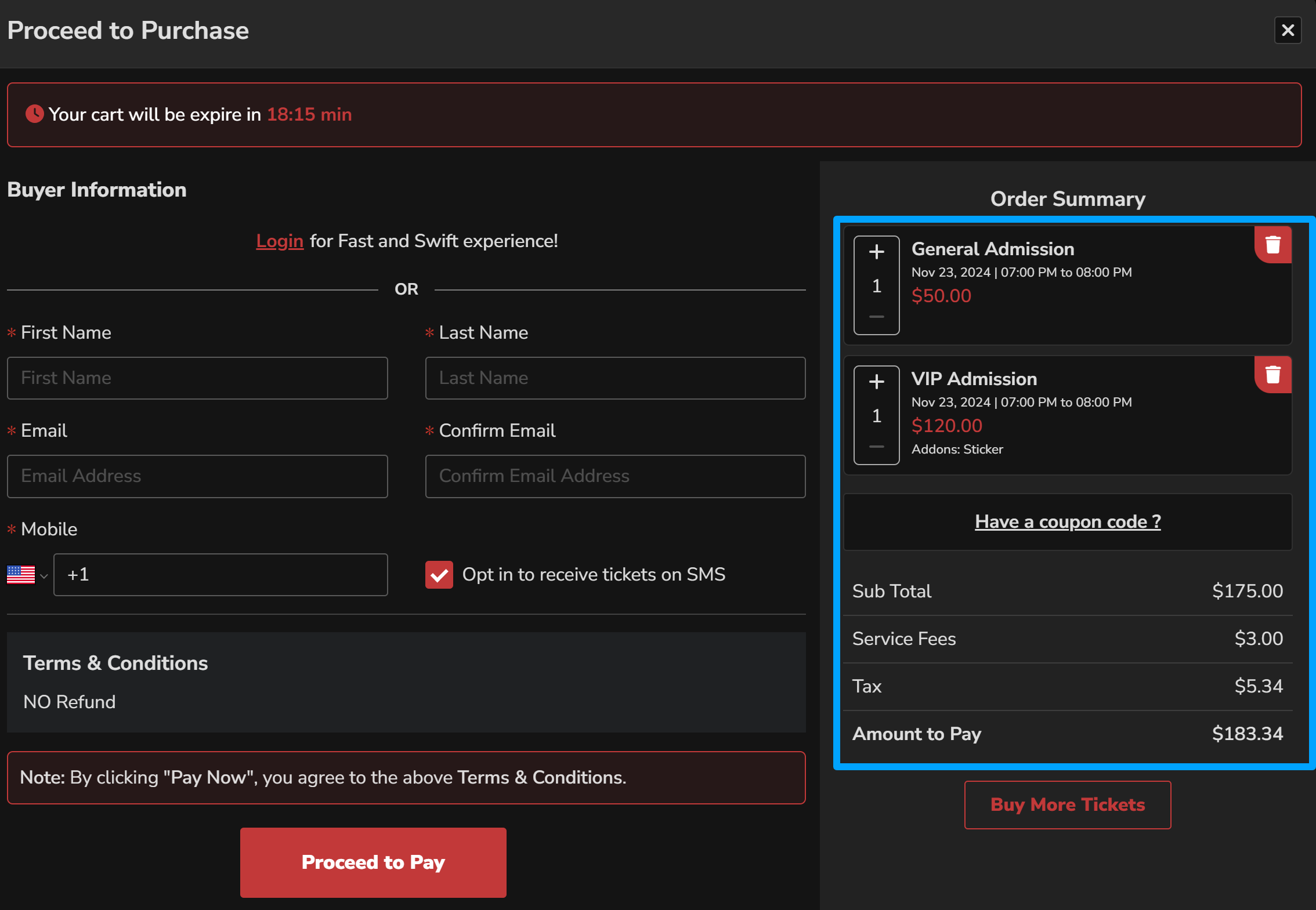Open Have a coupon code link
This screenshot has height=910, width=1316.
(x=1067, y=521)
